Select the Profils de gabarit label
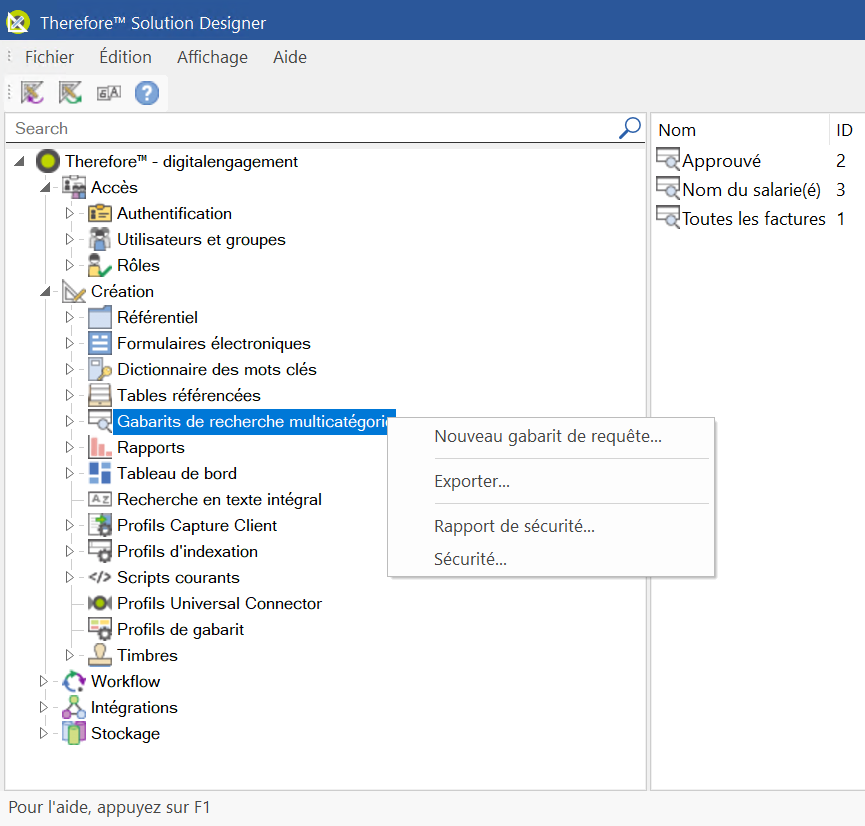 [180, 629]
